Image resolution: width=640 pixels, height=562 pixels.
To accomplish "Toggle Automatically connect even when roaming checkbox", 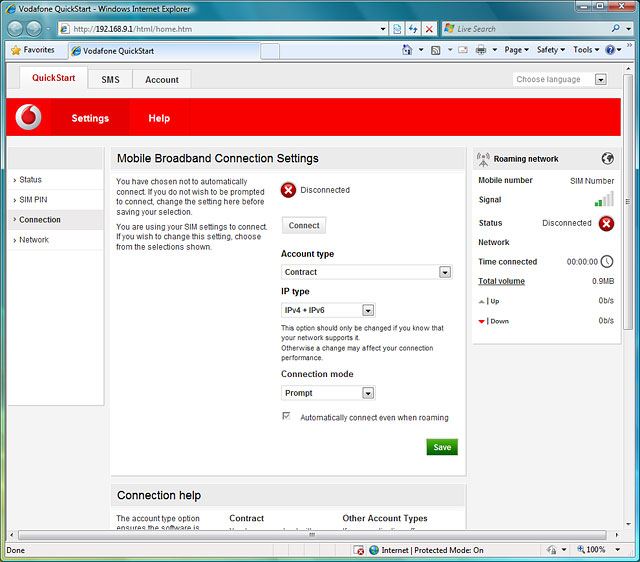I will coord(287,417).
